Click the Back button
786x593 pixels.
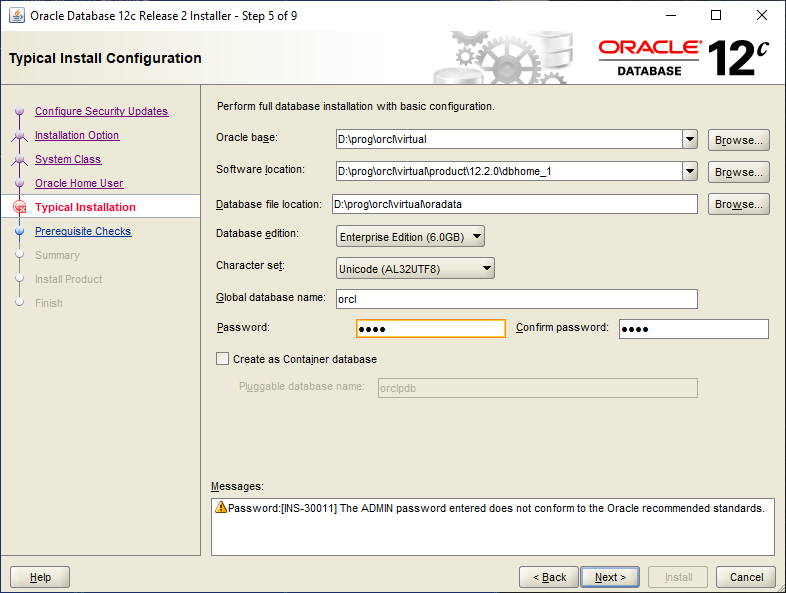(x=549, y=577)
